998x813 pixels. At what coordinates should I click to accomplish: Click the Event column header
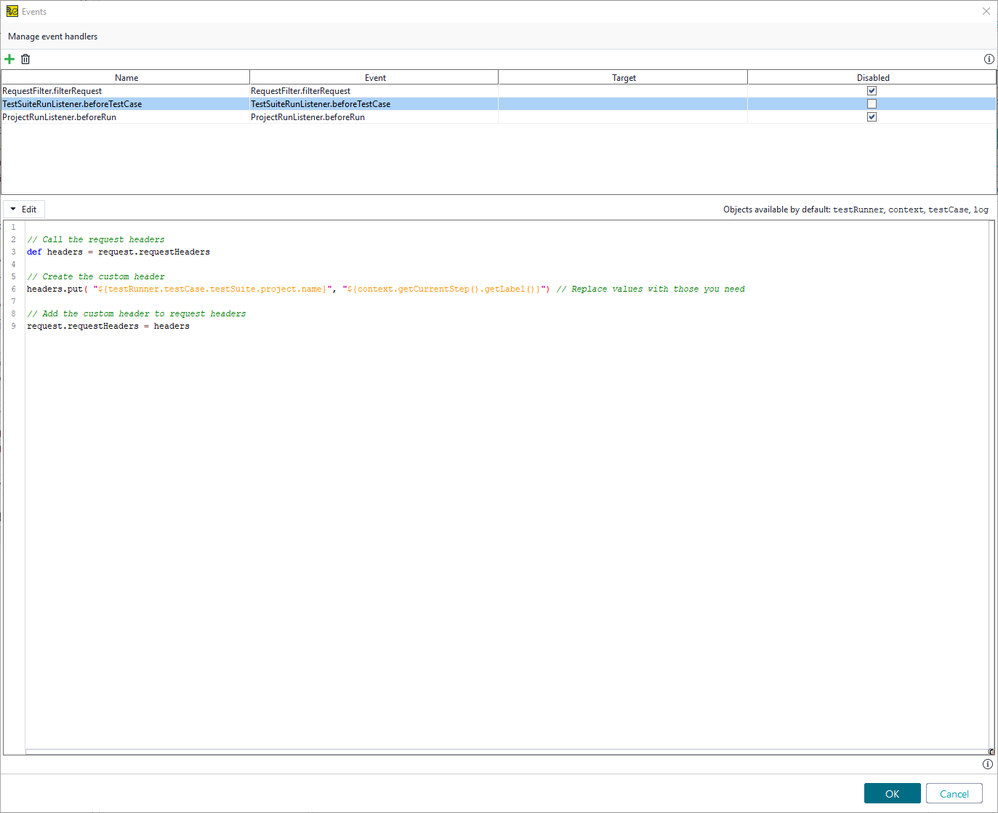tap(374, 77)
